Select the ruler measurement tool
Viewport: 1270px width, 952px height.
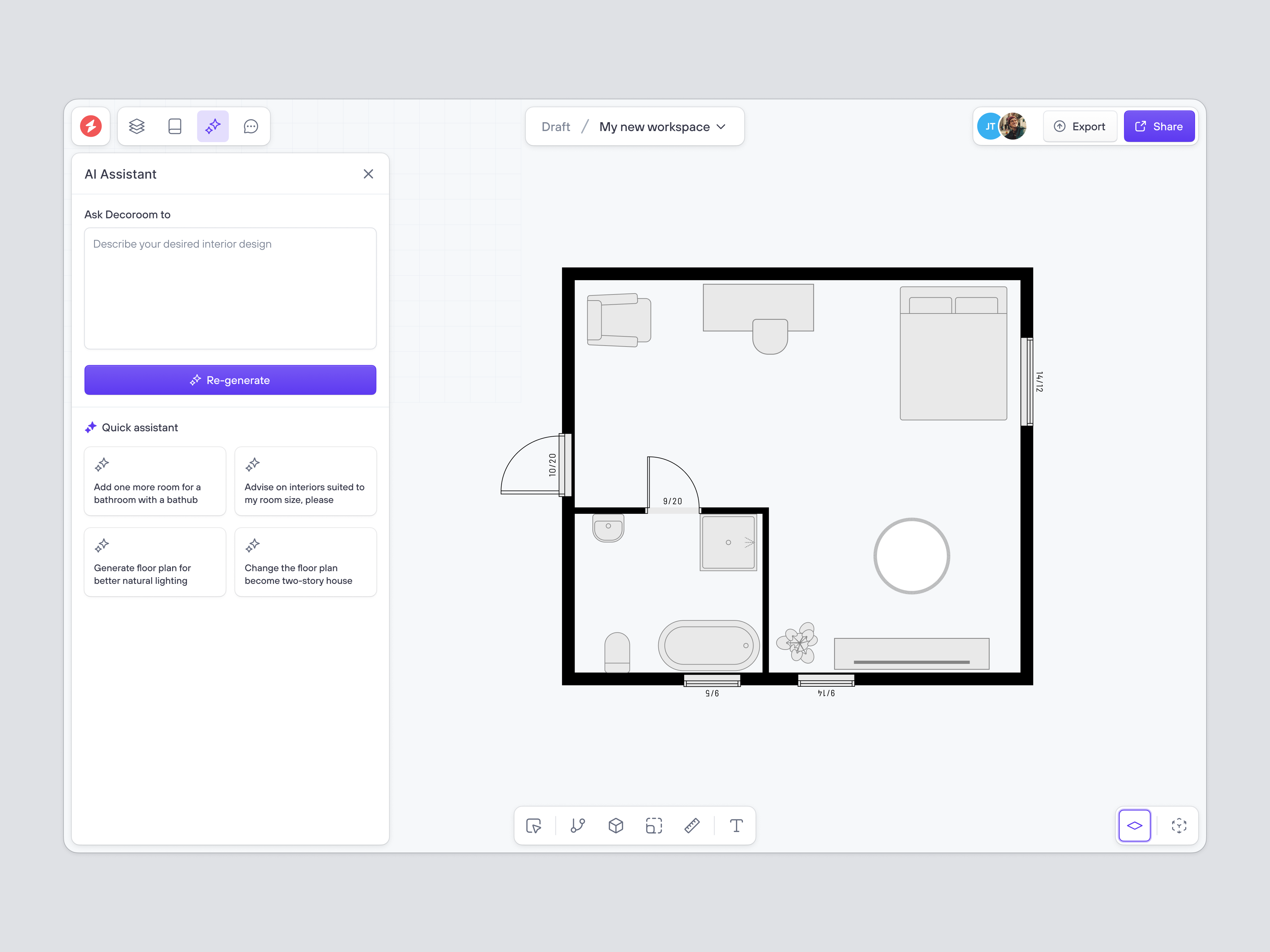pos(692,826)
